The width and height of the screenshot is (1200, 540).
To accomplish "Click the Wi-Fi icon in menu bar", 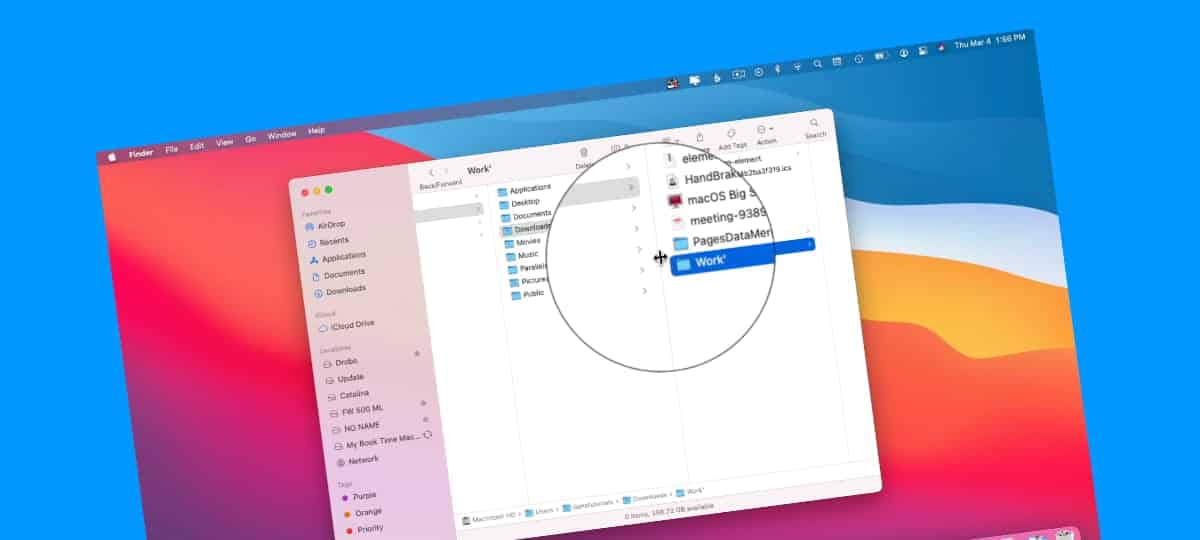I will click(797, 67).
